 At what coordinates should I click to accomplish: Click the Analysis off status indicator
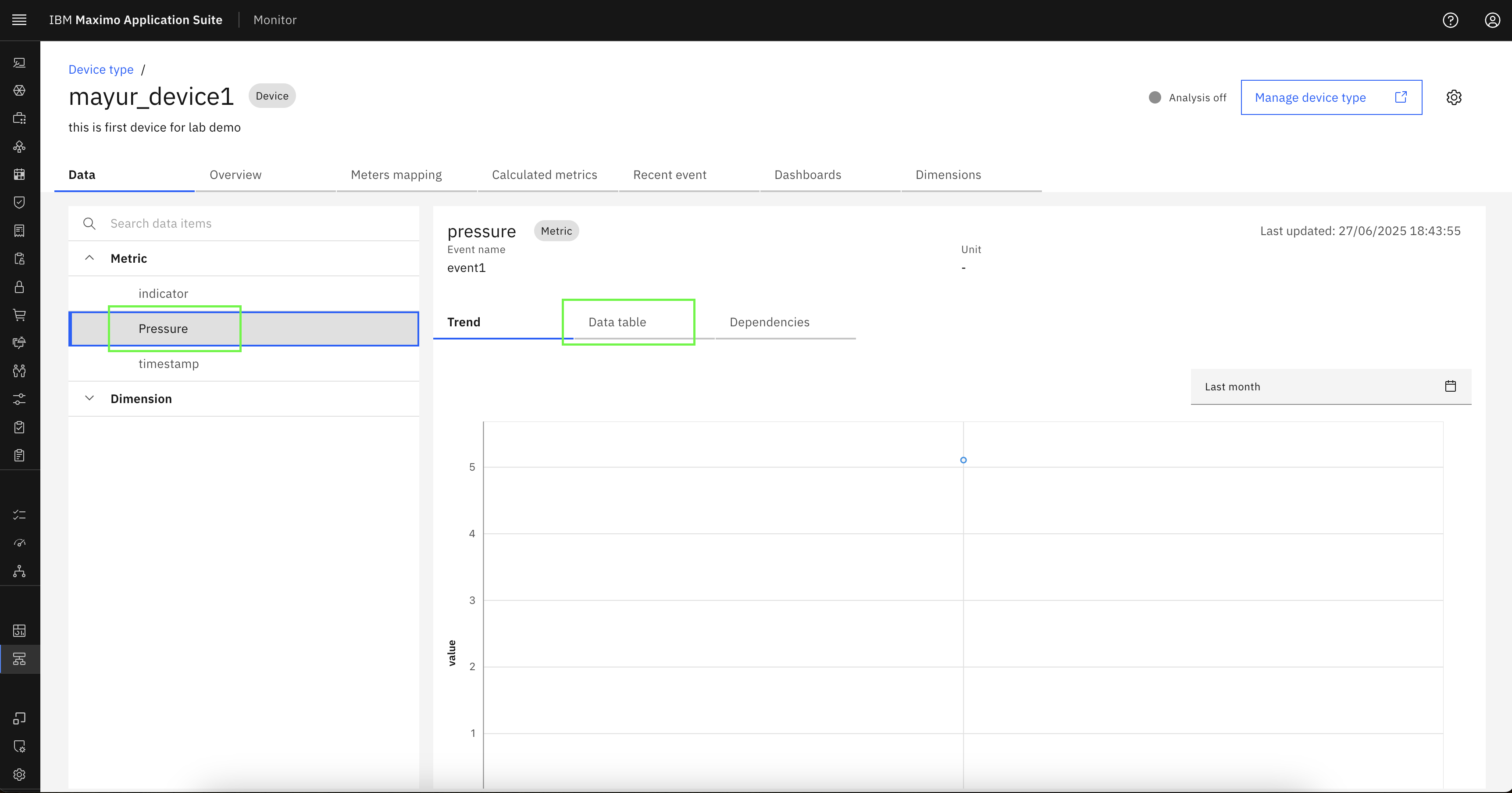click(x=1187, y=97)
